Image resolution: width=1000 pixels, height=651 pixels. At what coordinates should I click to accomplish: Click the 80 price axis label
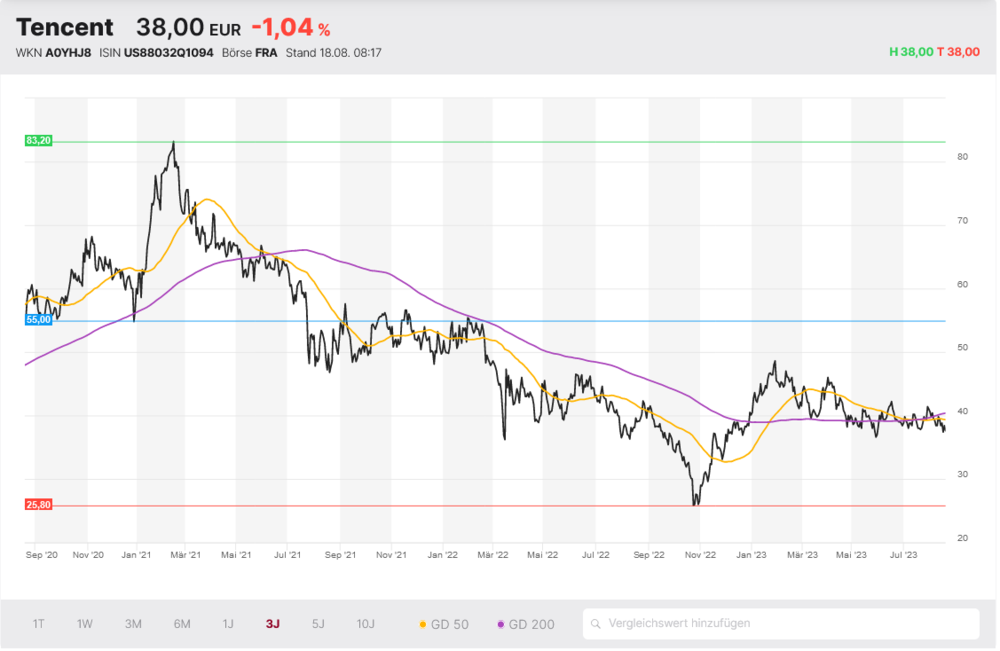point(962,157)
